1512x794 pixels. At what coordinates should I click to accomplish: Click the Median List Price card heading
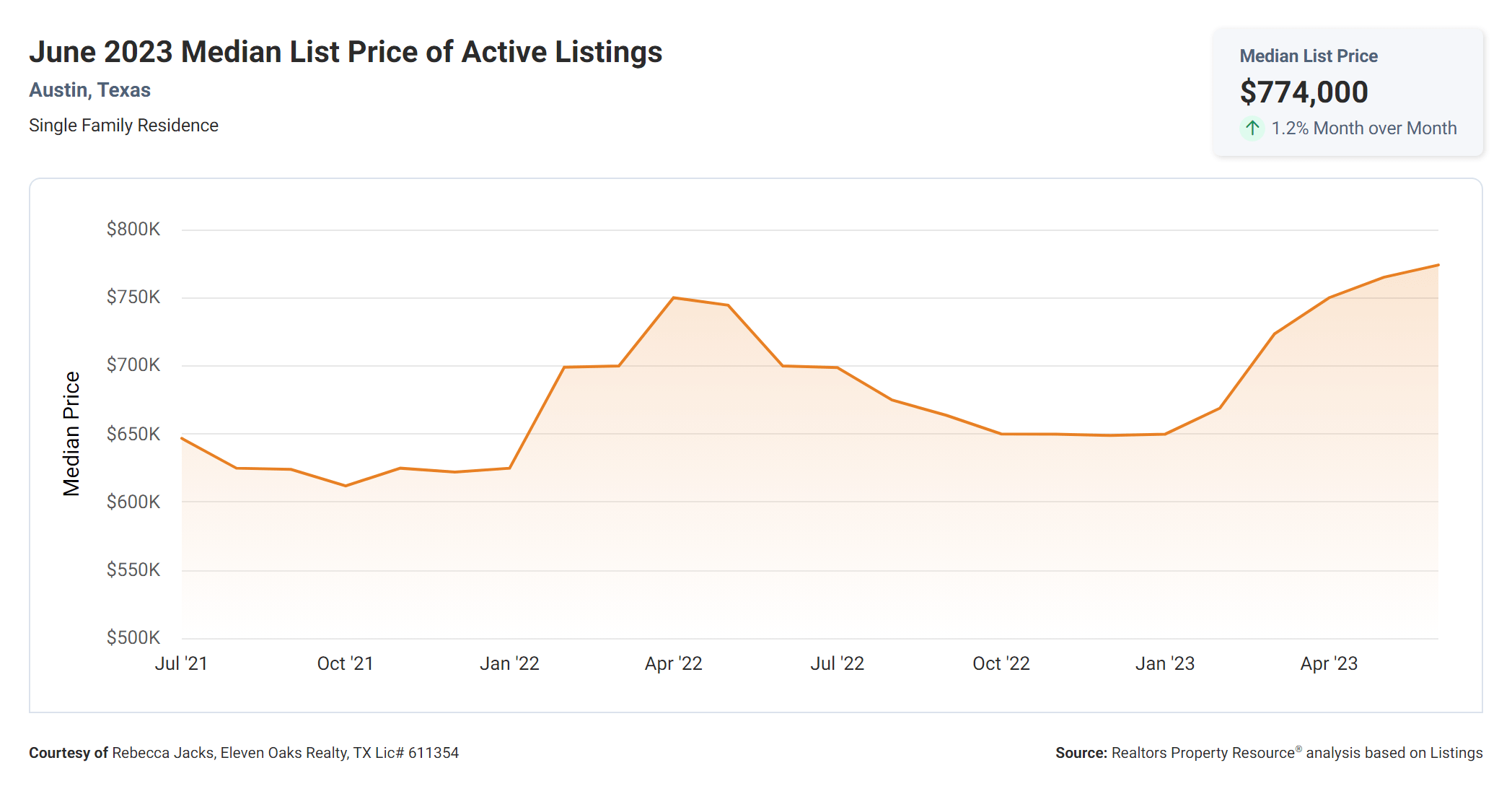(x=1308, y=56)
